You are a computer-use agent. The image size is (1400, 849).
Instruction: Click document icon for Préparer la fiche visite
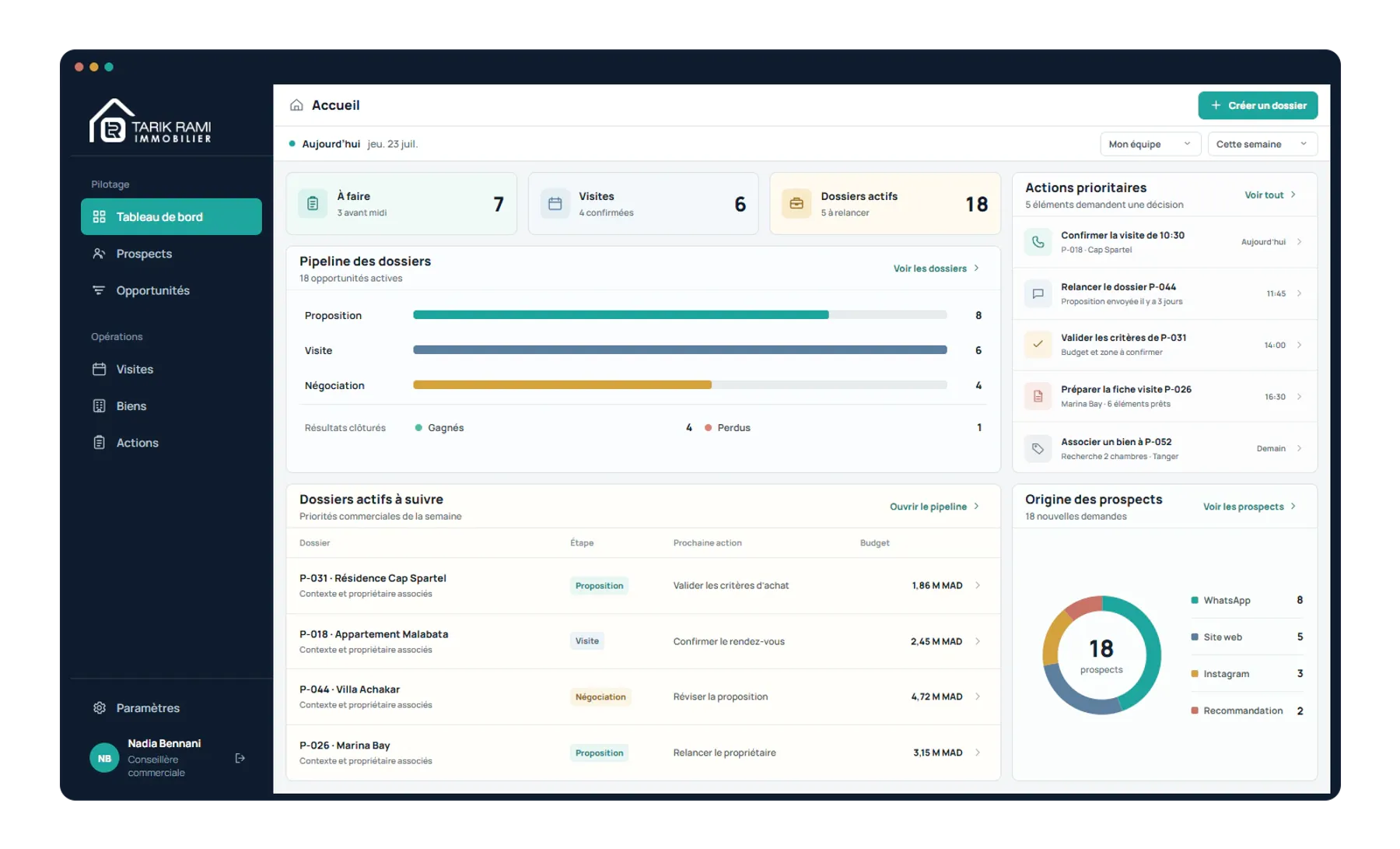coord(1038,396)
